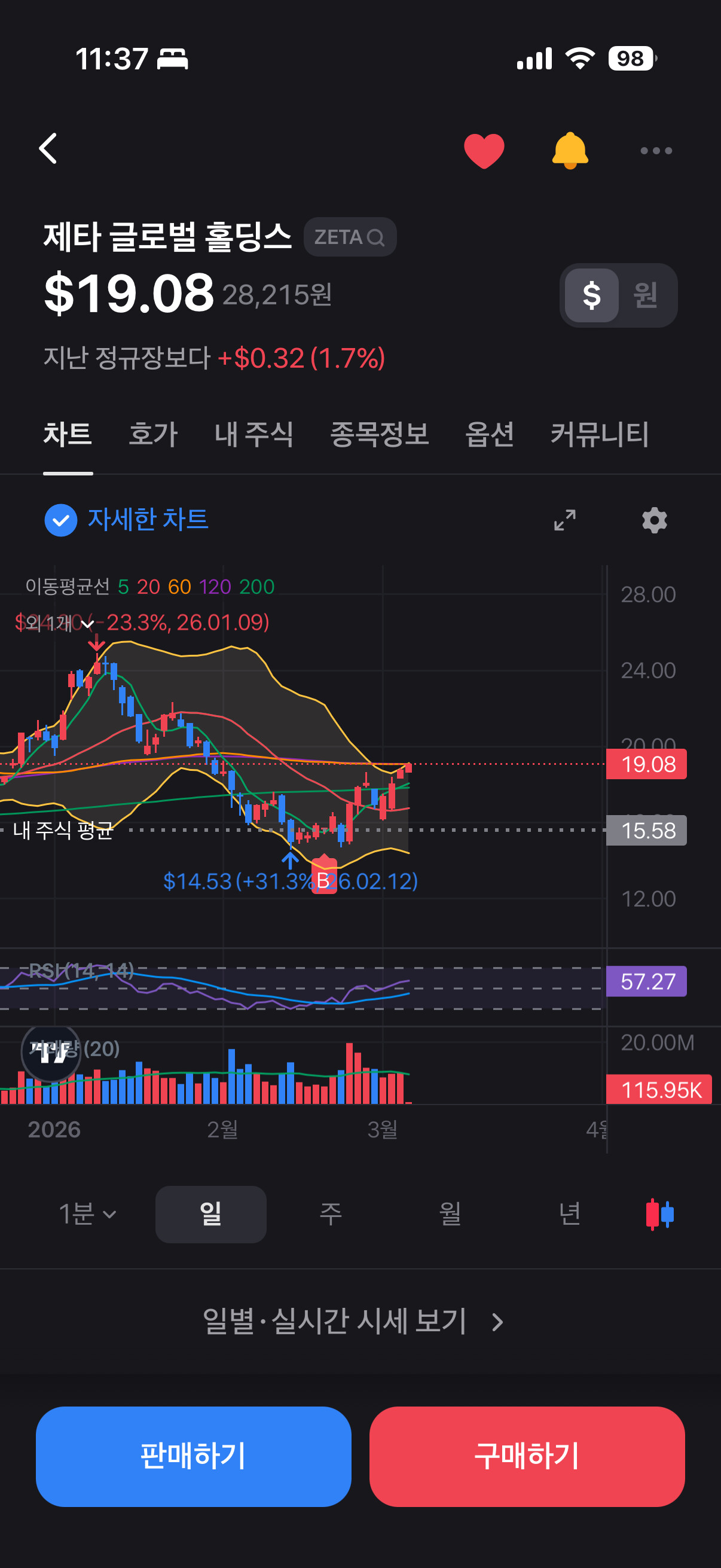This screenshot has height=1568, width=721.
Task: Tap the red B buy marker
Action: 323,875
